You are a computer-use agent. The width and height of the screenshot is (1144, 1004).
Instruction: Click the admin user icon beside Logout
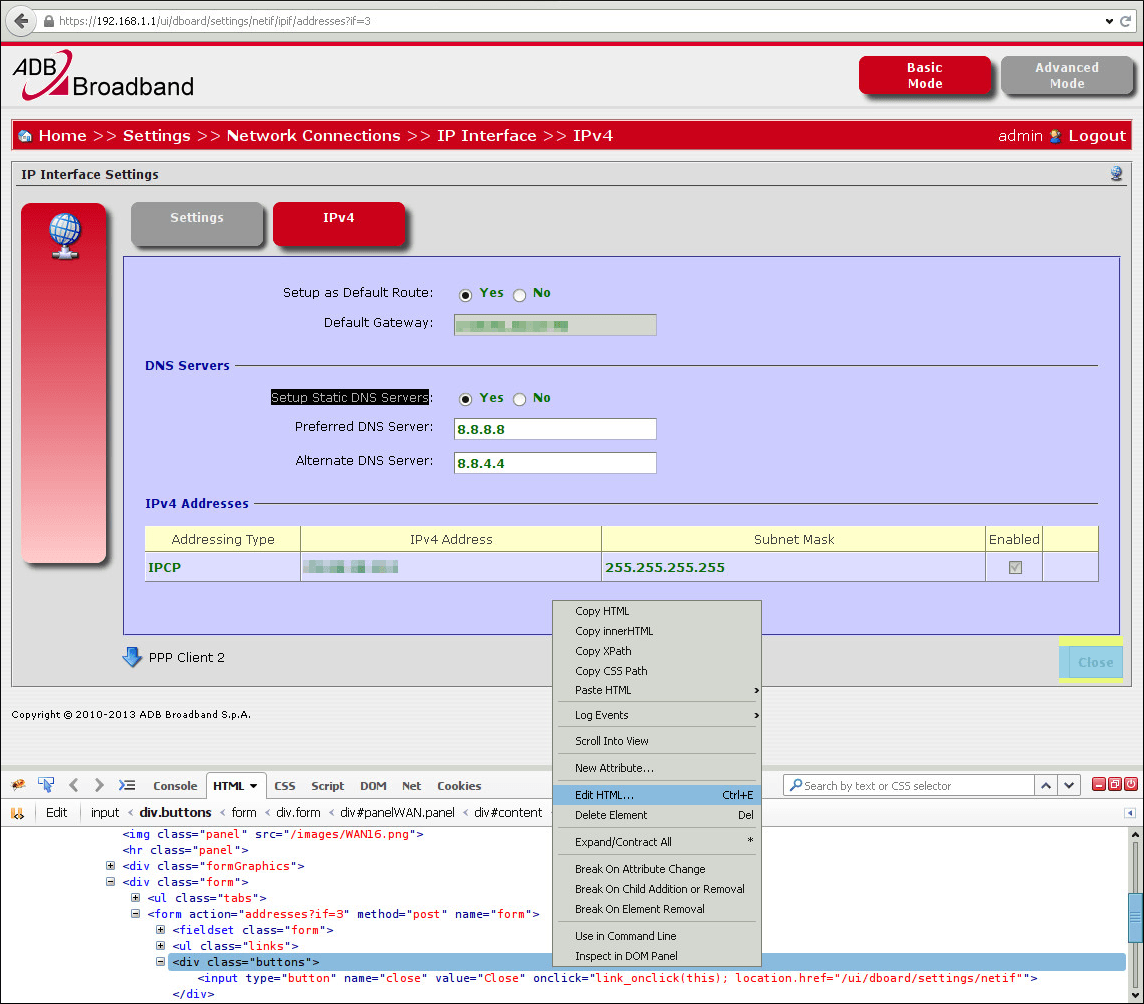coord(1055,136)
